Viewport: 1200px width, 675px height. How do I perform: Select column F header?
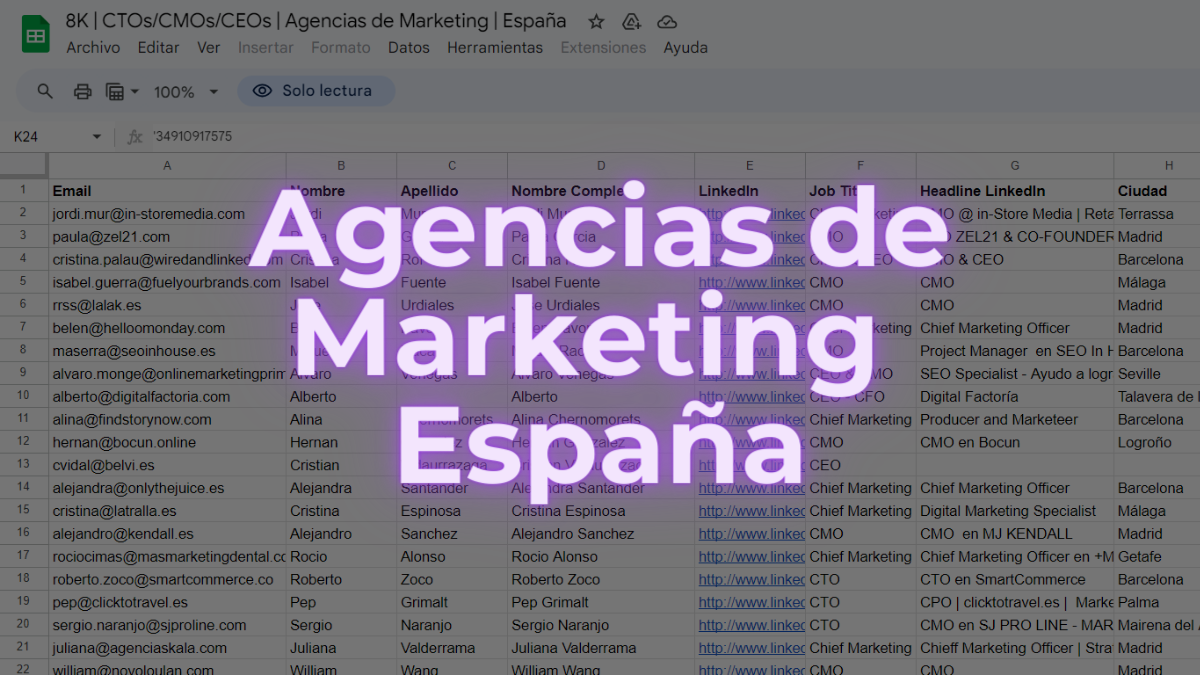point(860,165)
